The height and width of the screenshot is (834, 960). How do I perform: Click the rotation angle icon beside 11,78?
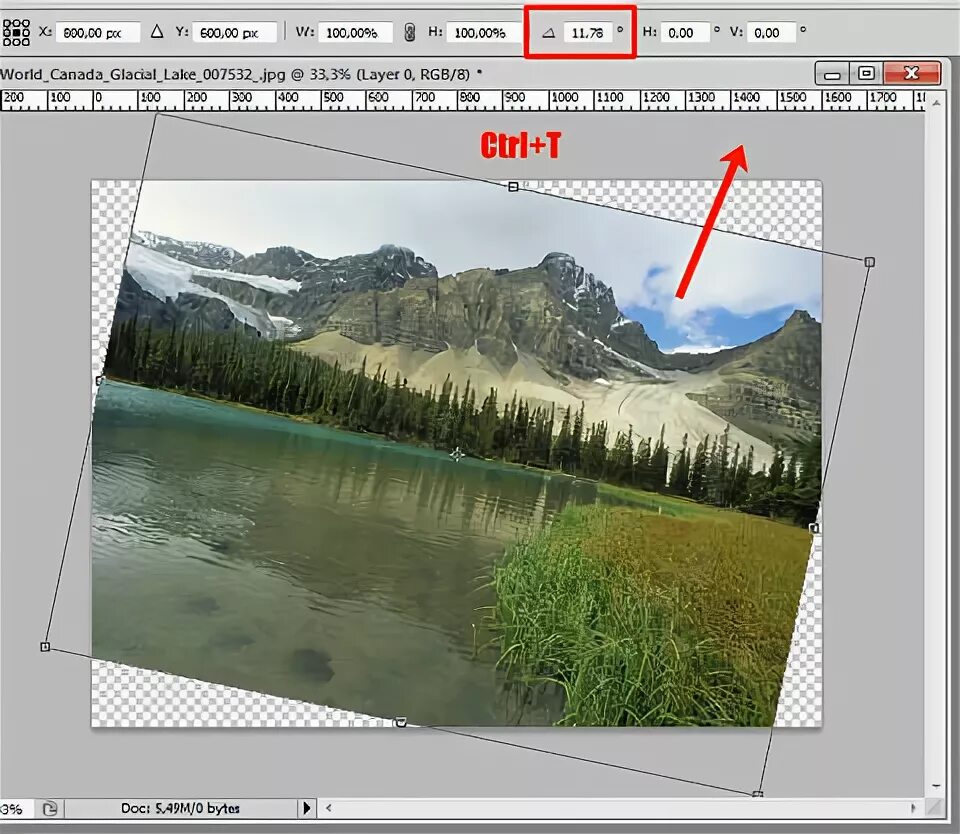[x=549, y=33]
